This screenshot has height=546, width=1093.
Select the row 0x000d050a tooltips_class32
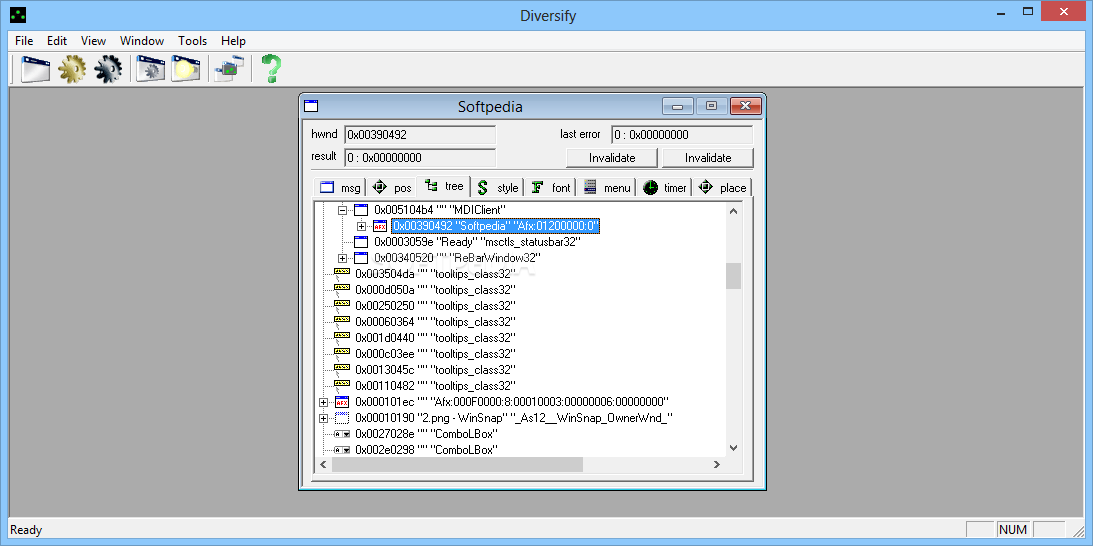coord(435,289)
